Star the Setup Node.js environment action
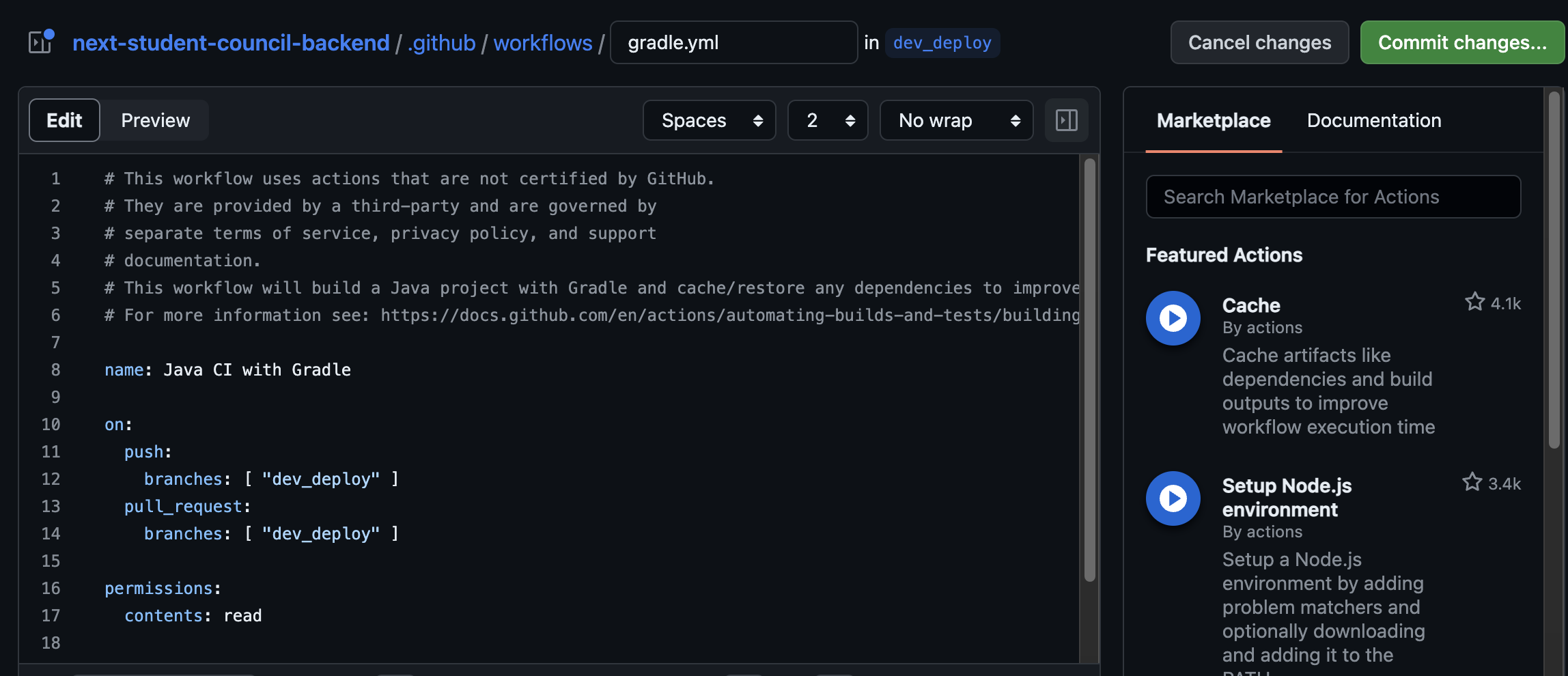Screen dimensions: 1568x676 (1472, 483)
